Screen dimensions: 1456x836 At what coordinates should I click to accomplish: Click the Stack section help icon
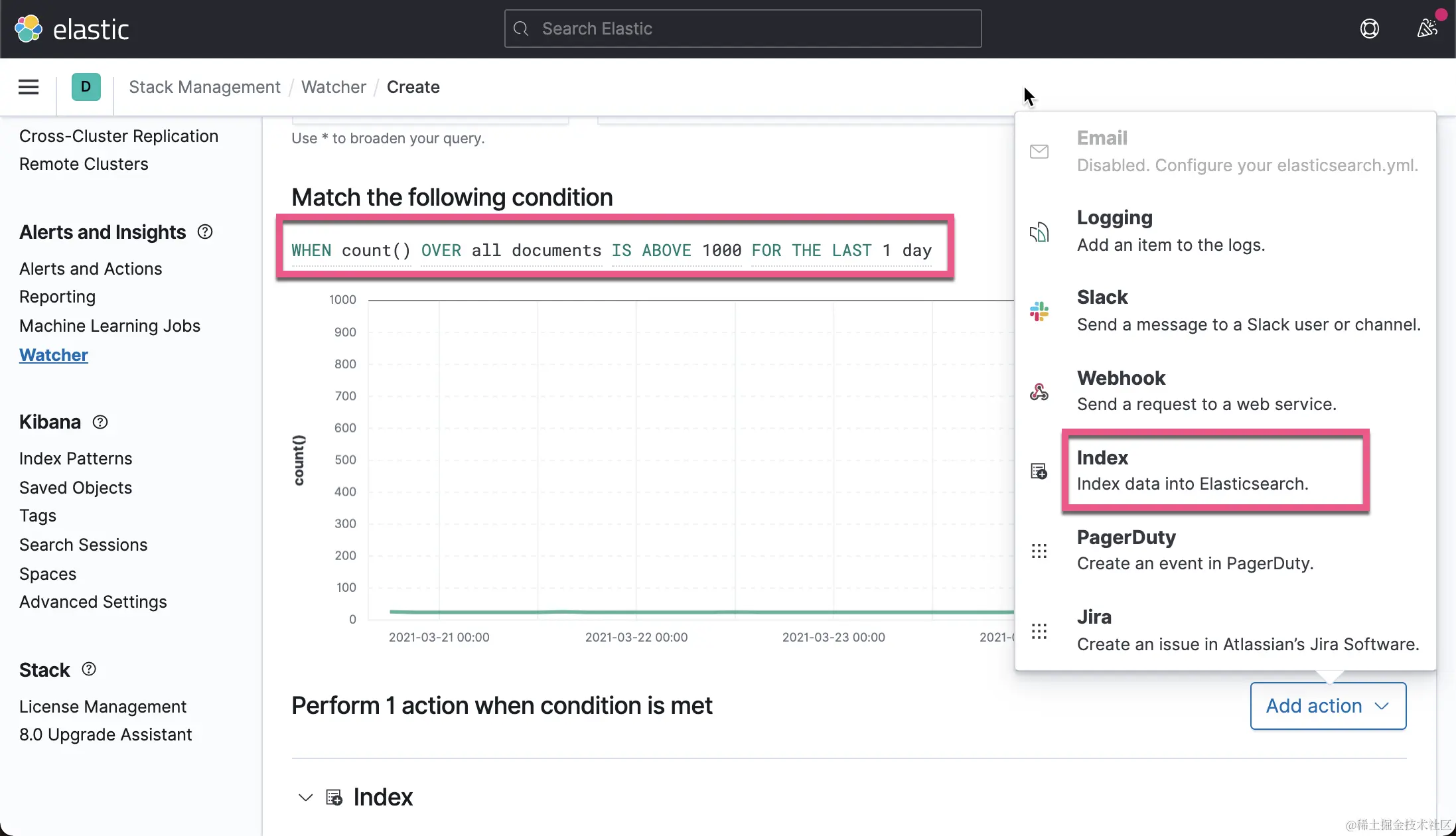(x=89, y=669)
